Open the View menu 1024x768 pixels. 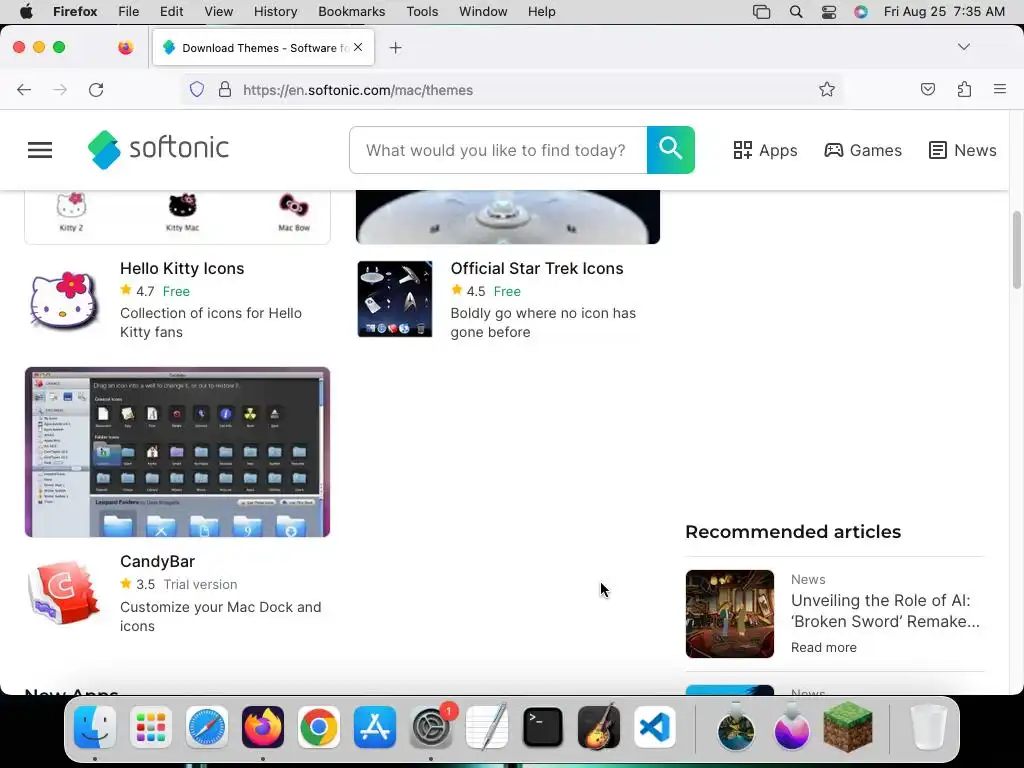click(218, 12)
